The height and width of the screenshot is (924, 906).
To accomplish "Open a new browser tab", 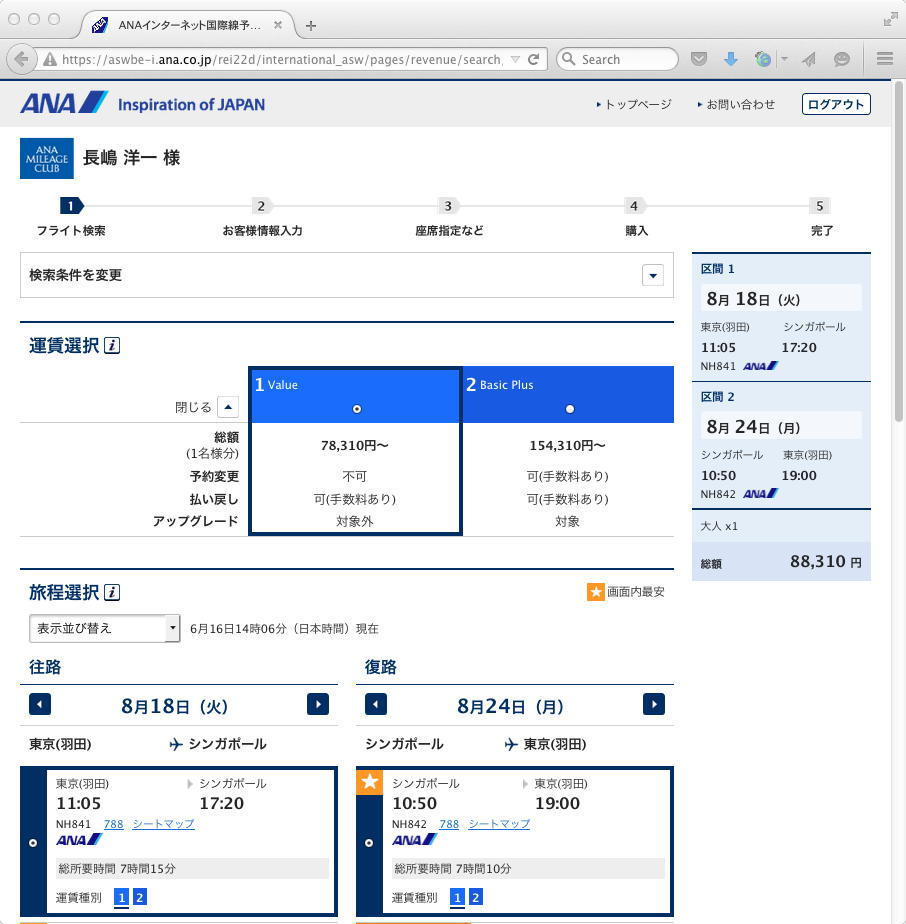I will click(x=311, y=26).
